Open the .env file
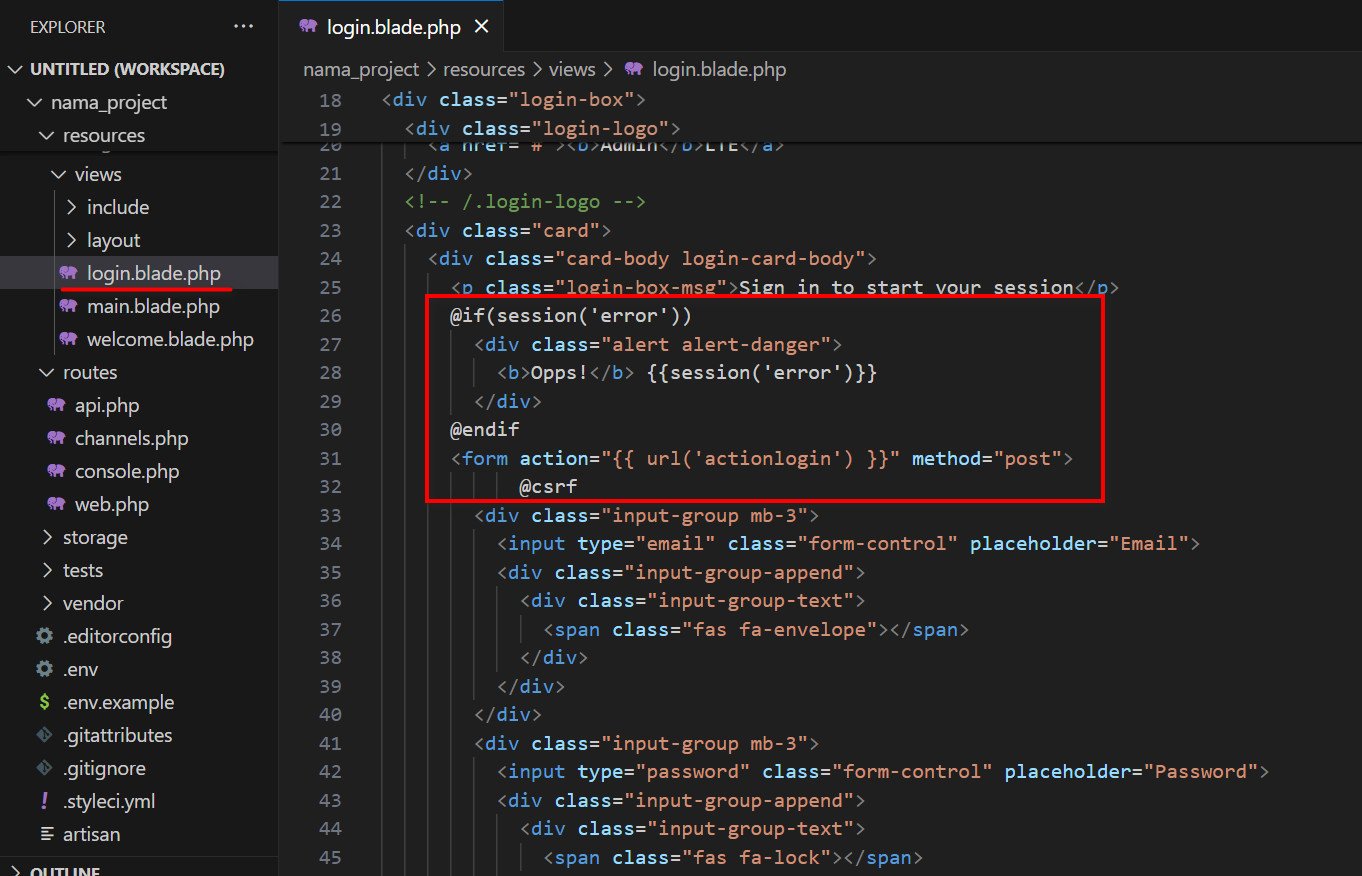 (x=139, y=669)
